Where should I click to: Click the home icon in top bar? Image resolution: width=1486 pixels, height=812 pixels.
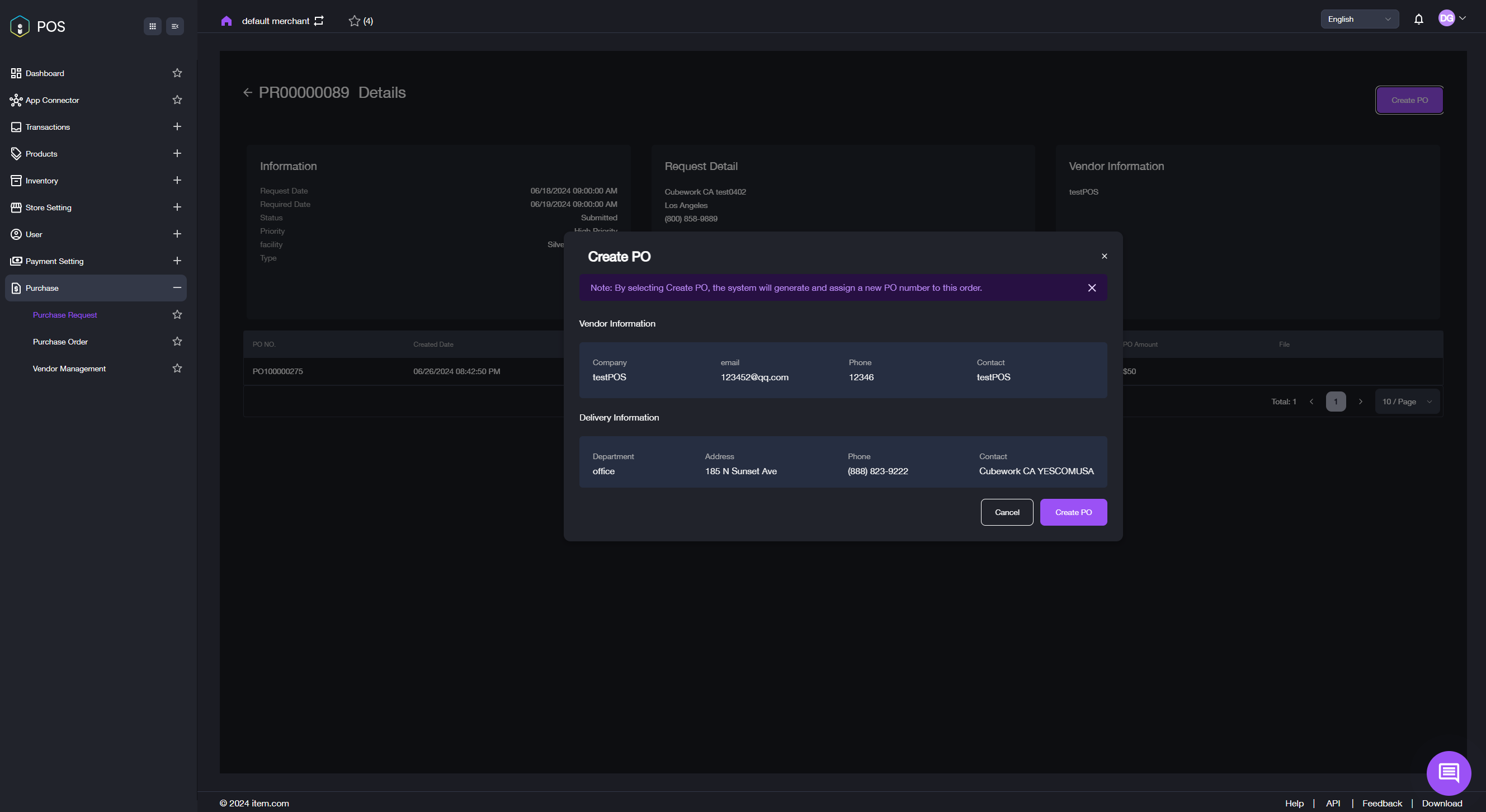tap(226, 21)
